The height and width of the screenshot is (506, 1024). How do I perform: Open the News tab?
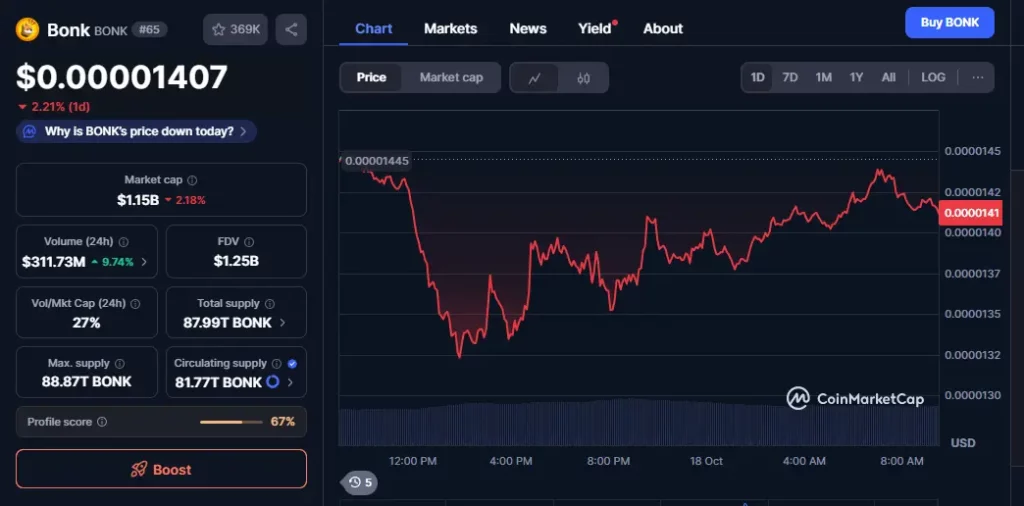point(527,28)
